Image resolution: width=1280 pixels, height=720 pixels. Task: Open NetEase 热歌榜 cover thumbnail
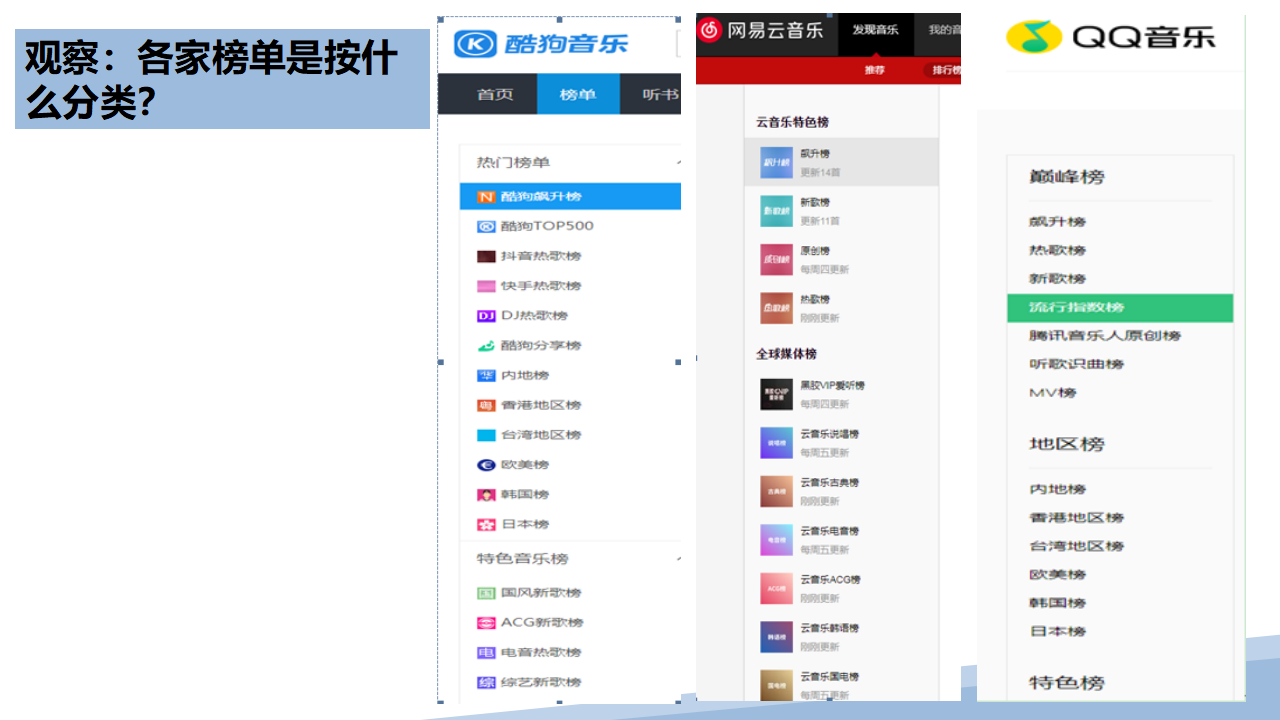coord(776,308)
